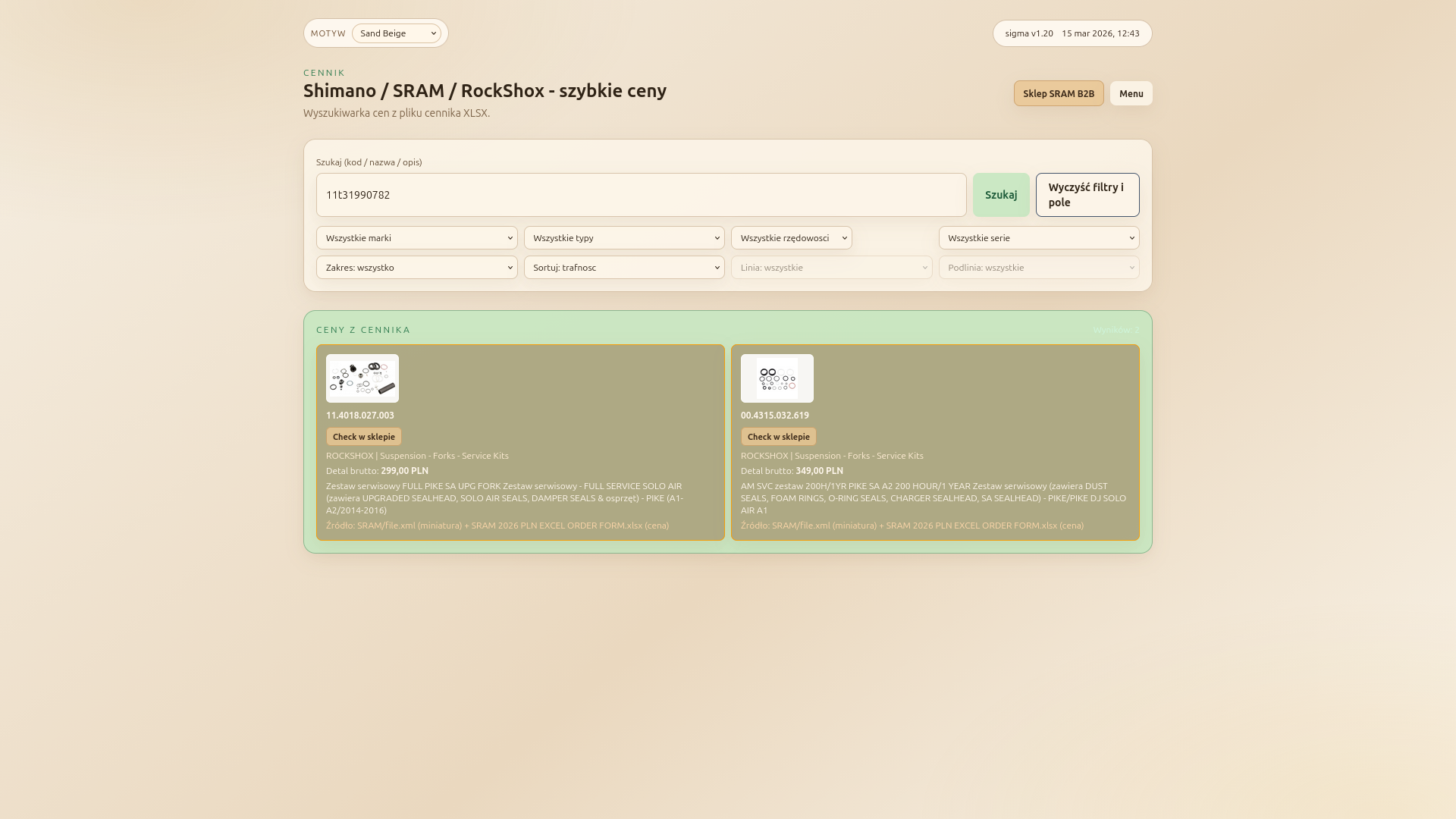Screen dimensions: 1456x819
Task: Expand the Wszystkie typy dropdown
Action: [x=624, y=238]
